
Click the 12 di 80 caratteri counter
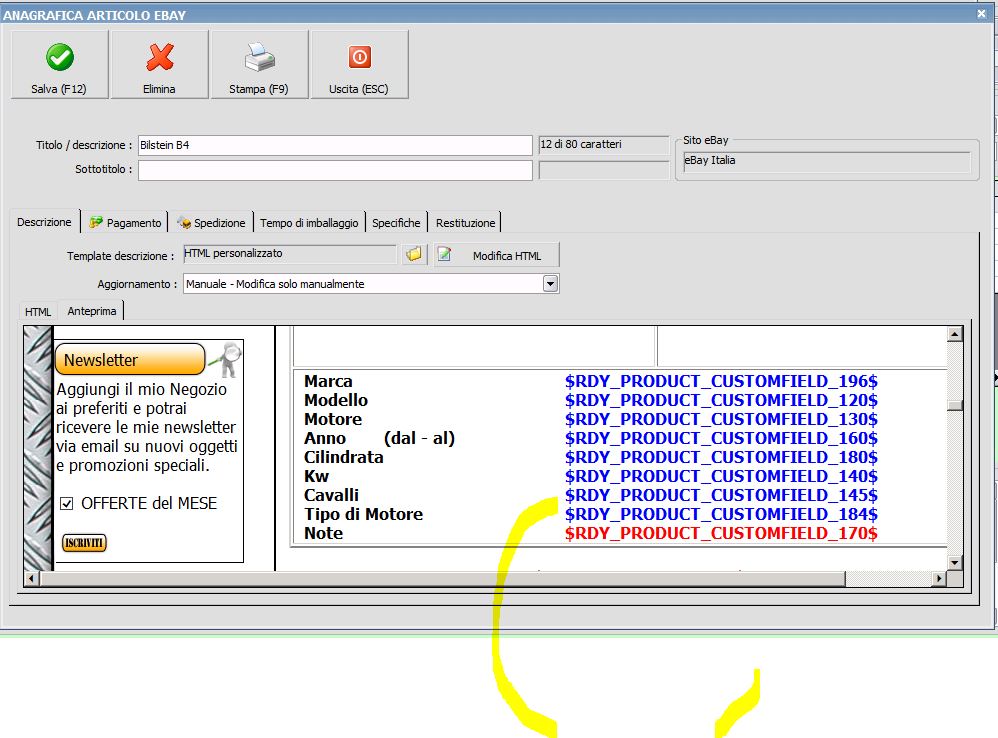tap(603, 145)
